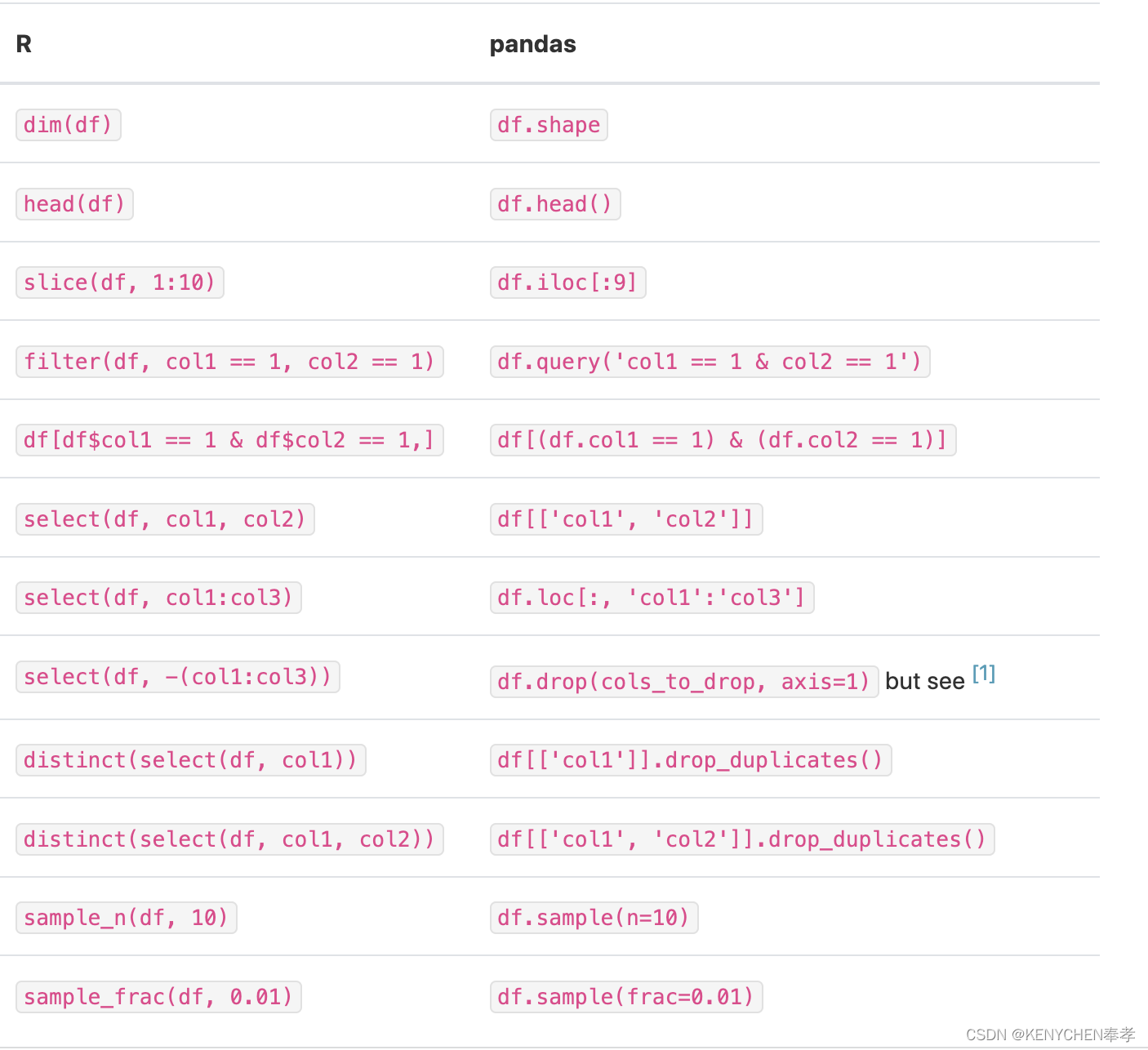Click the filter(df, col1 == 1, col2 == 1) code
Image resolution: width=1148 pixels, height=1050 pixels.
click(x=229, y=362)
